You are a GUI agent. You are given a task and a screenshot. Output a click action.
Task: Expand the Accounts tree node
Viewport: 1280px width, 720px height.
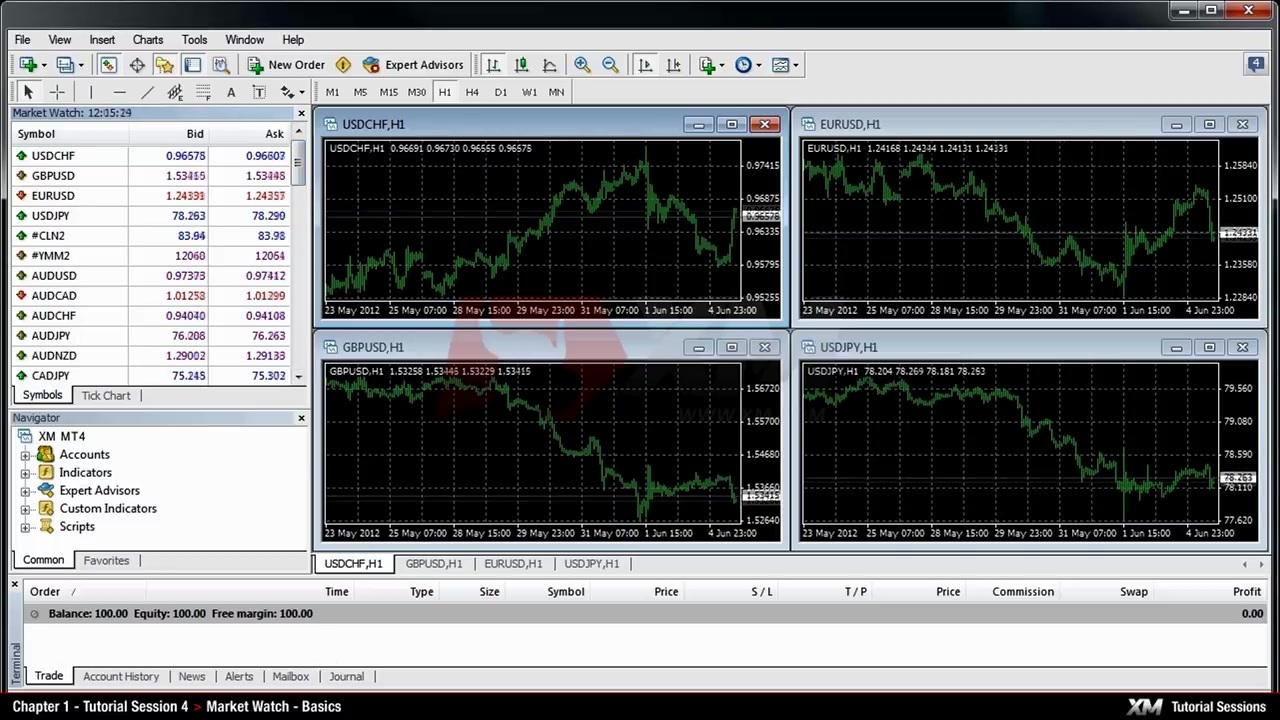(25, 455)
